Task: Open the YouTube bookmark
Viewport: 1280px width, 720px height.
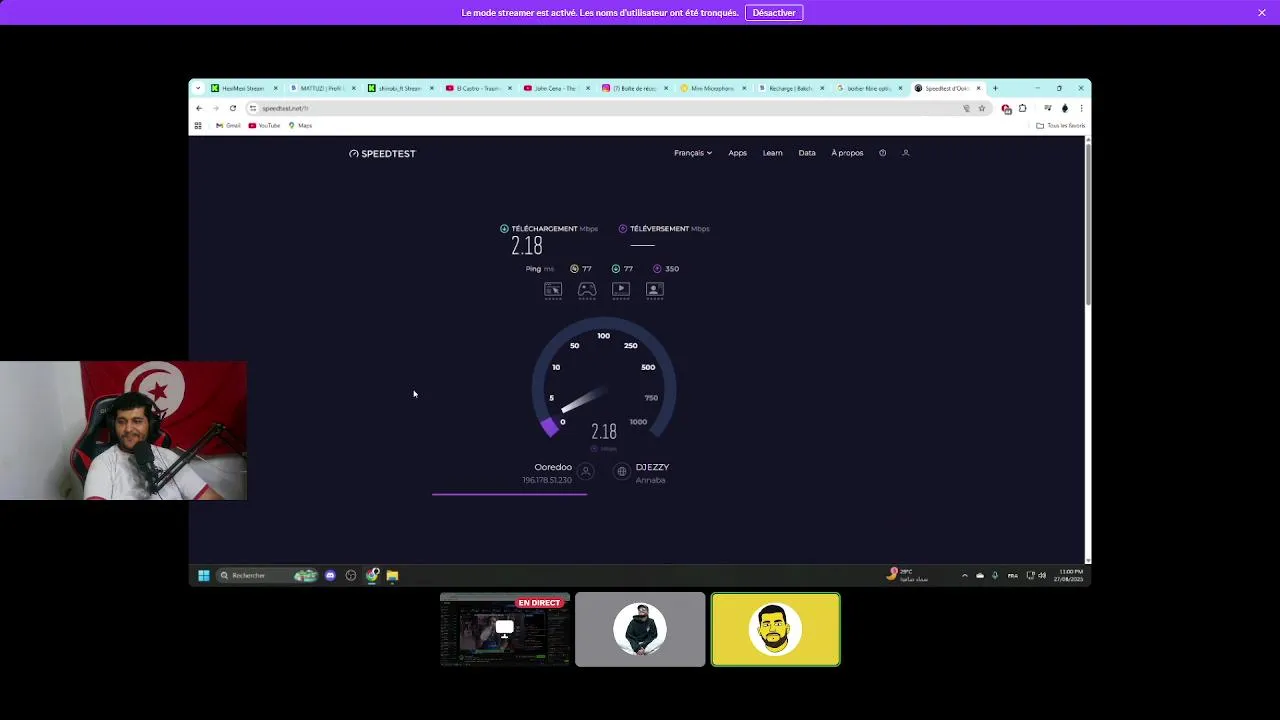Action: 264,126
